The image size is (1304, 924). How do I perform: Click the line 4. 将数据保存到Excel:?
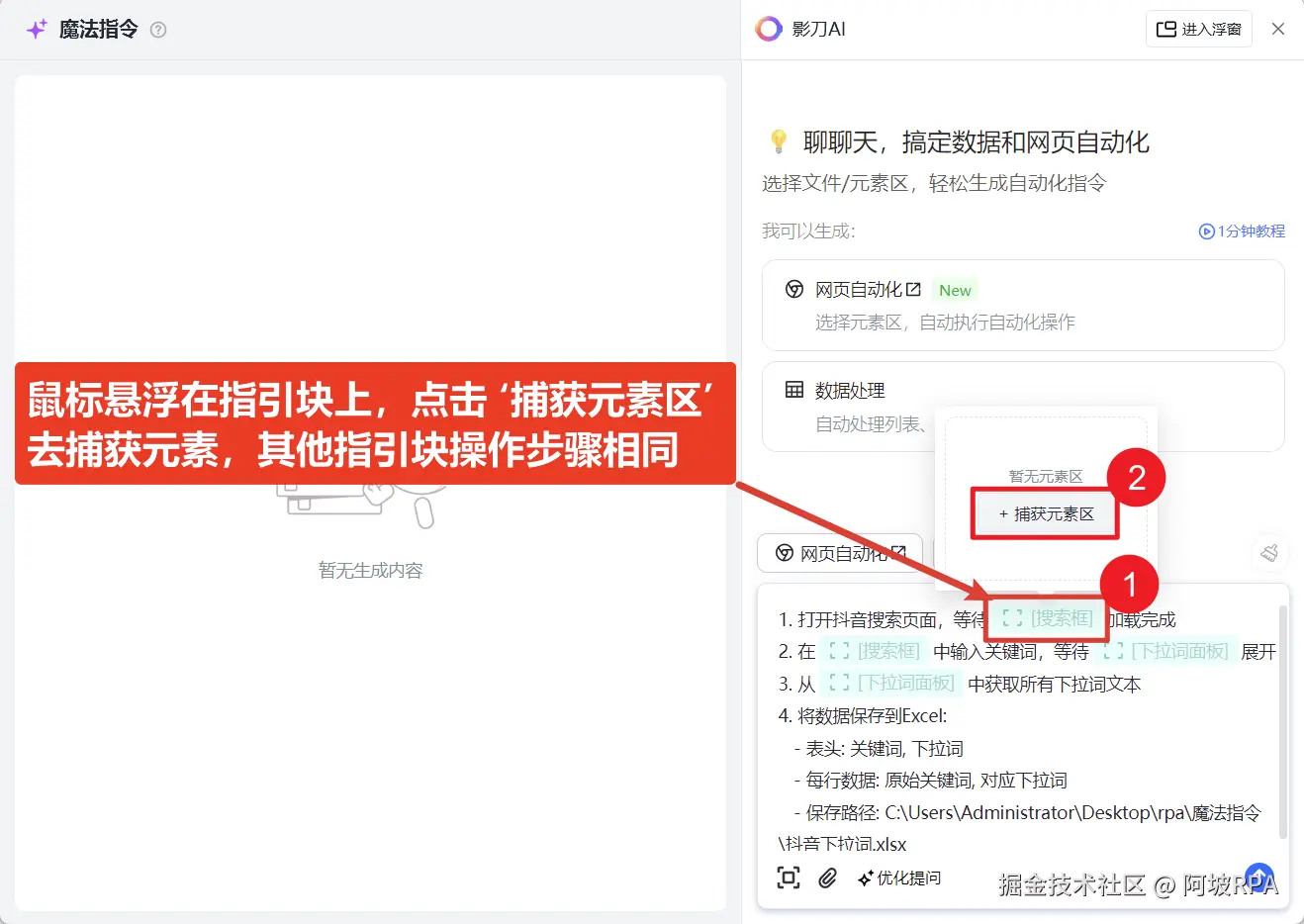863,715
